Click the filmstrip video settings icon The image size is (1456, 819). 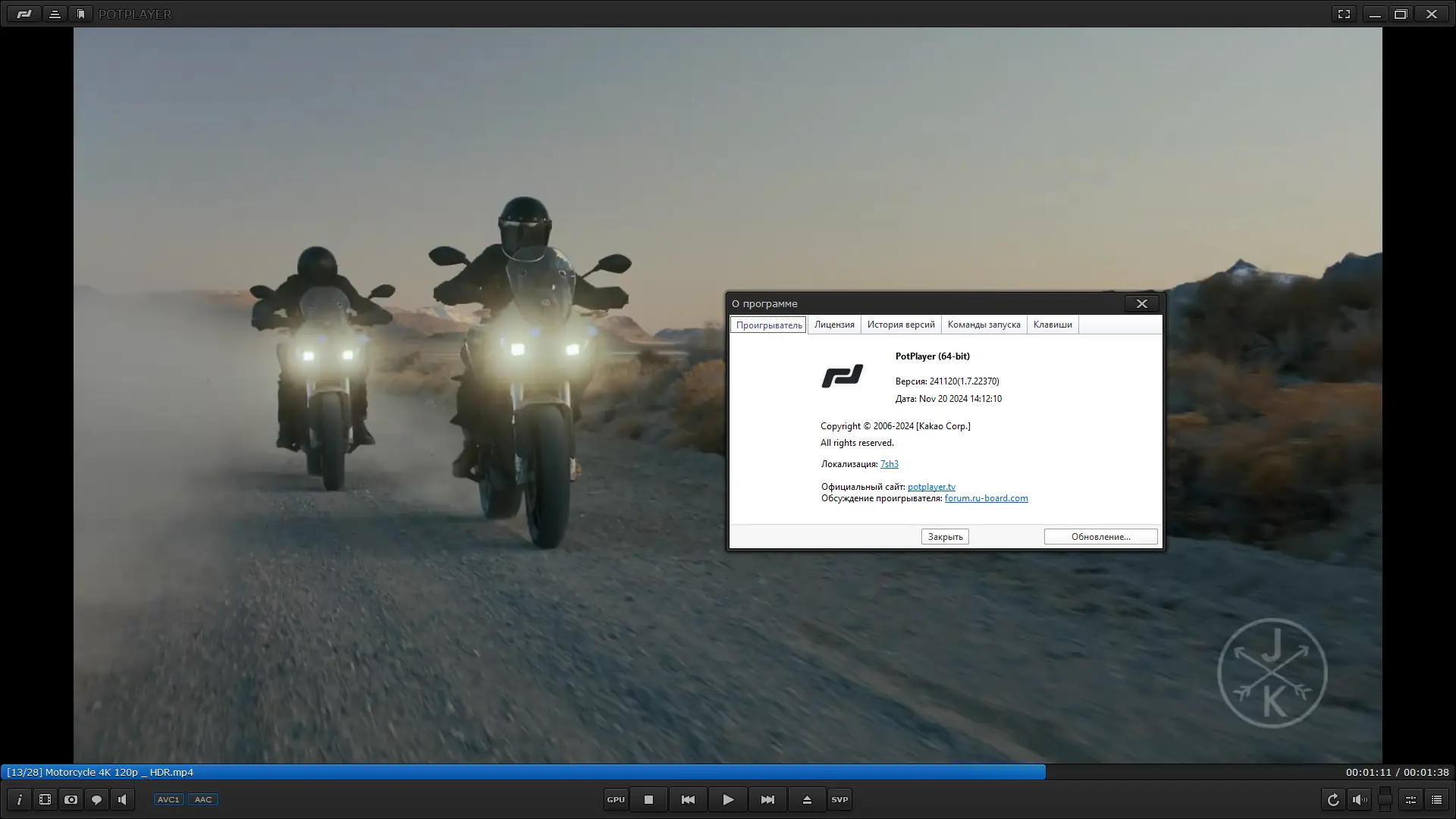[45, 799]
